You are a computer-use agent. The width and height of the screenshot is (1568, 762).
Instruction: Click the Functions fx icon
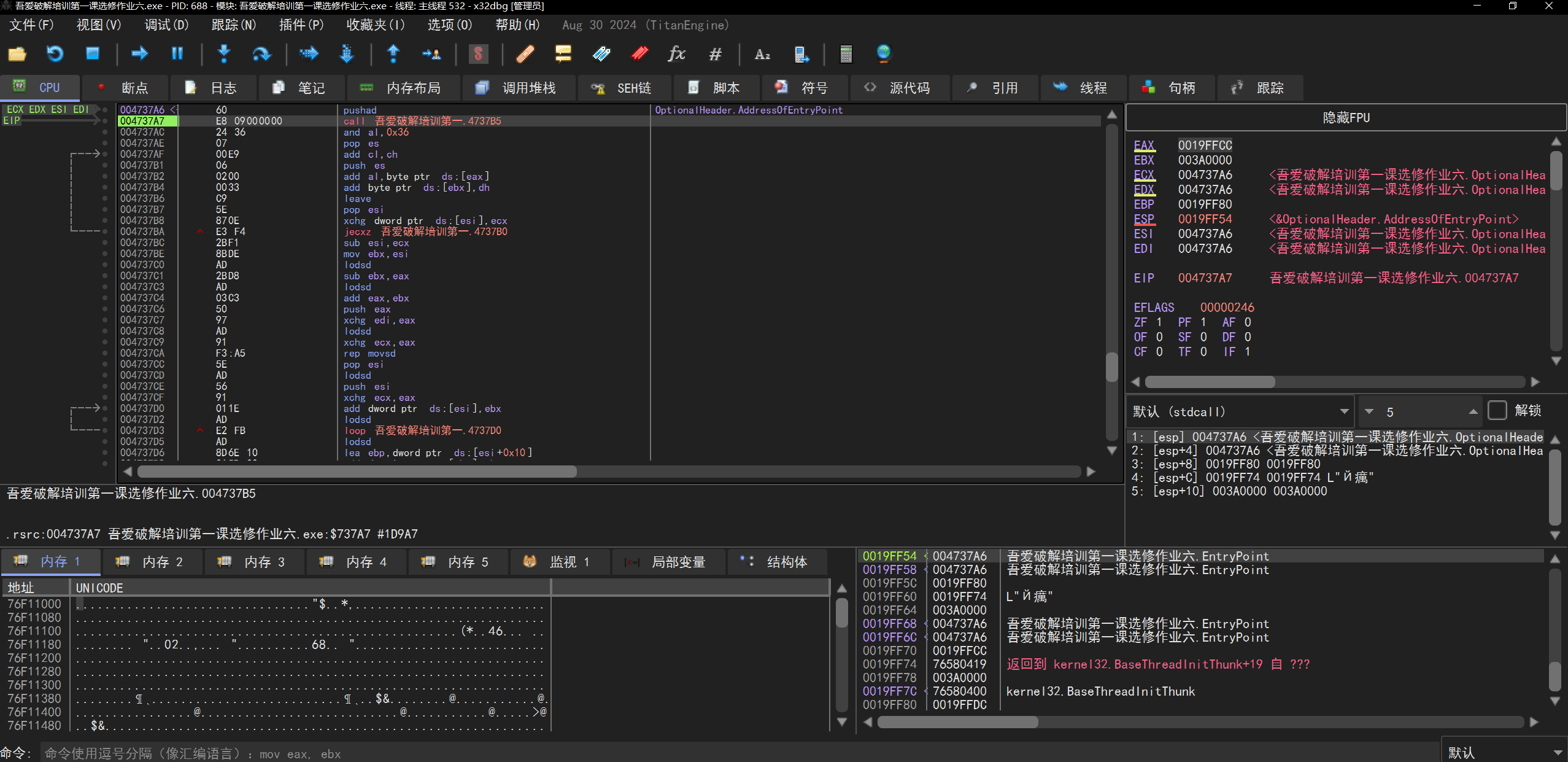pyautogui.click(x=677, y=54)
